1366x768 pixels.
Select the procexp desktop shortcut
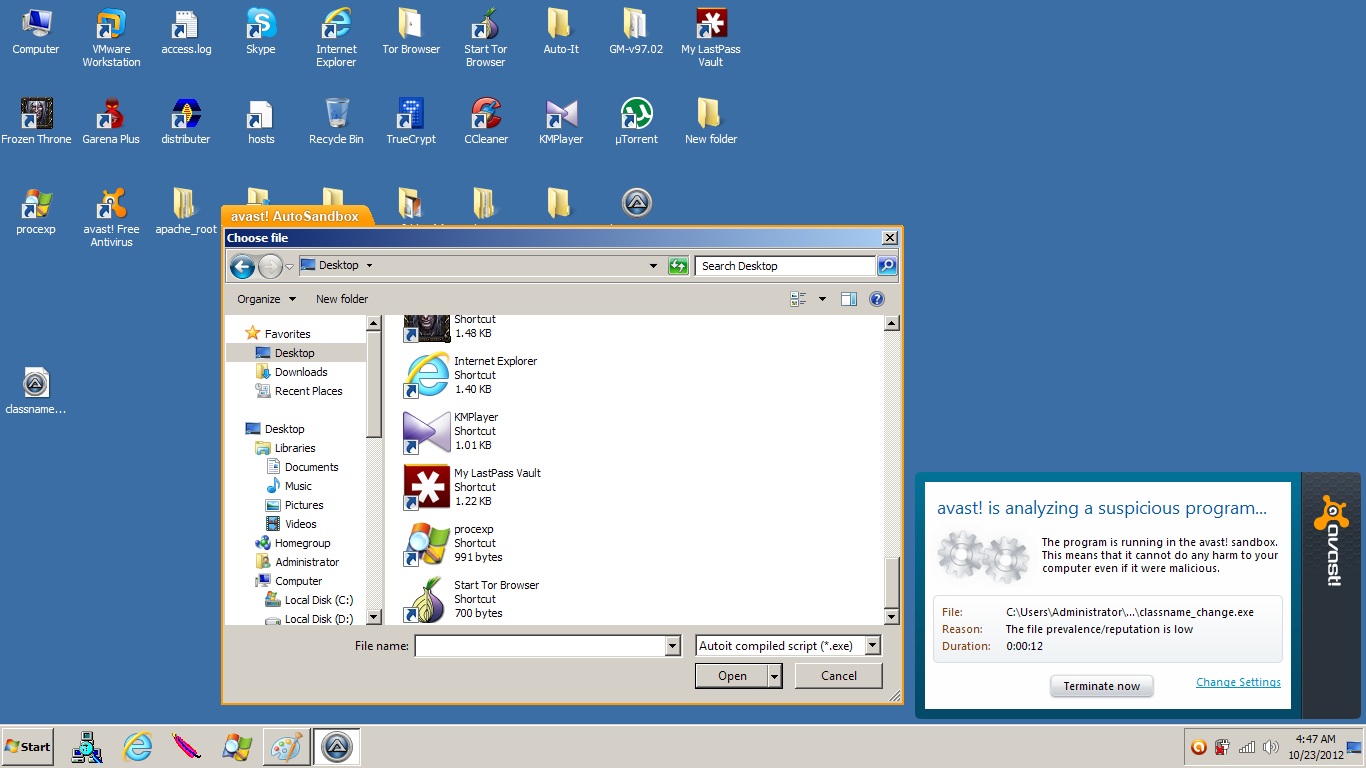pyautogui.click(x=36, y=212)
